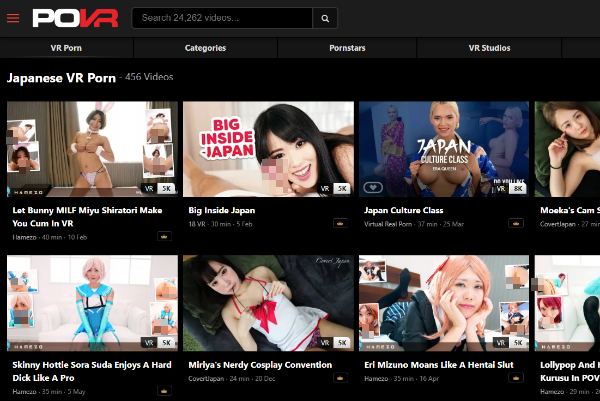
Task: Switch to the VR Studios tab
Action: point(489,48)
